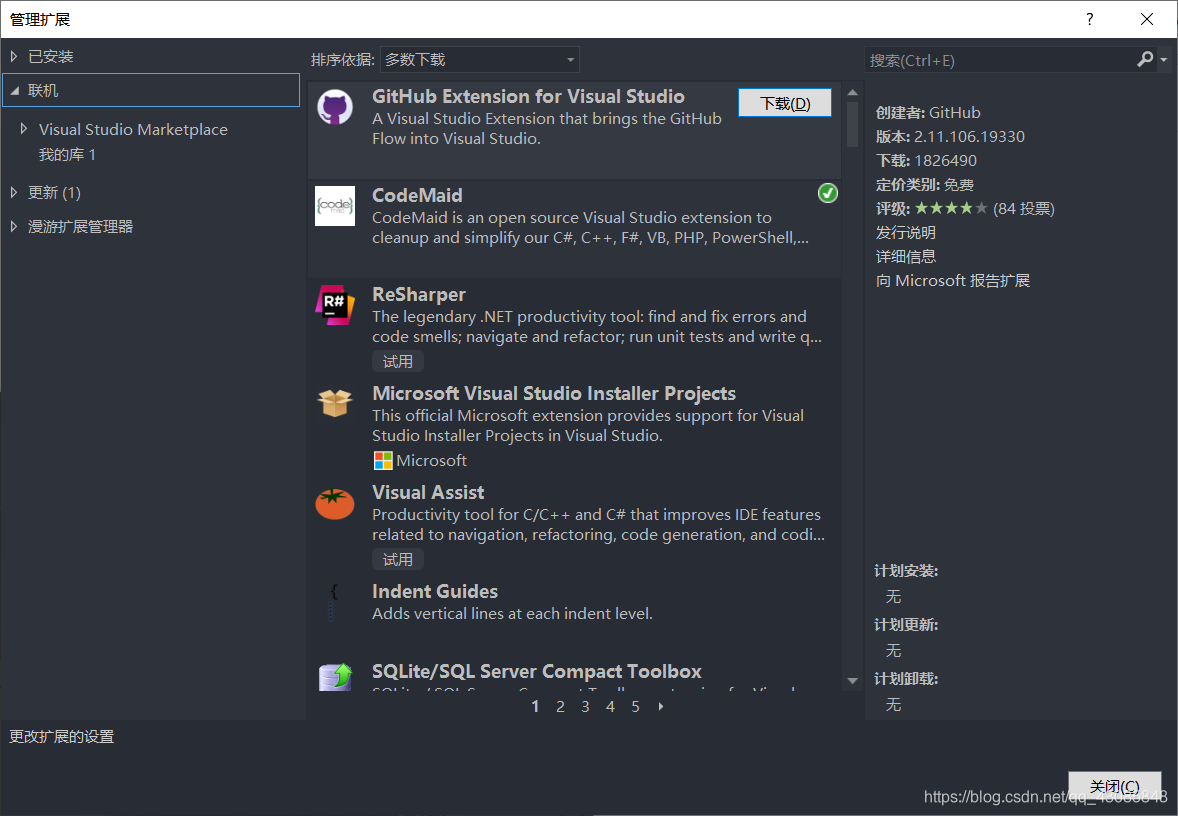Click the next page arrow

pos(661,706)
